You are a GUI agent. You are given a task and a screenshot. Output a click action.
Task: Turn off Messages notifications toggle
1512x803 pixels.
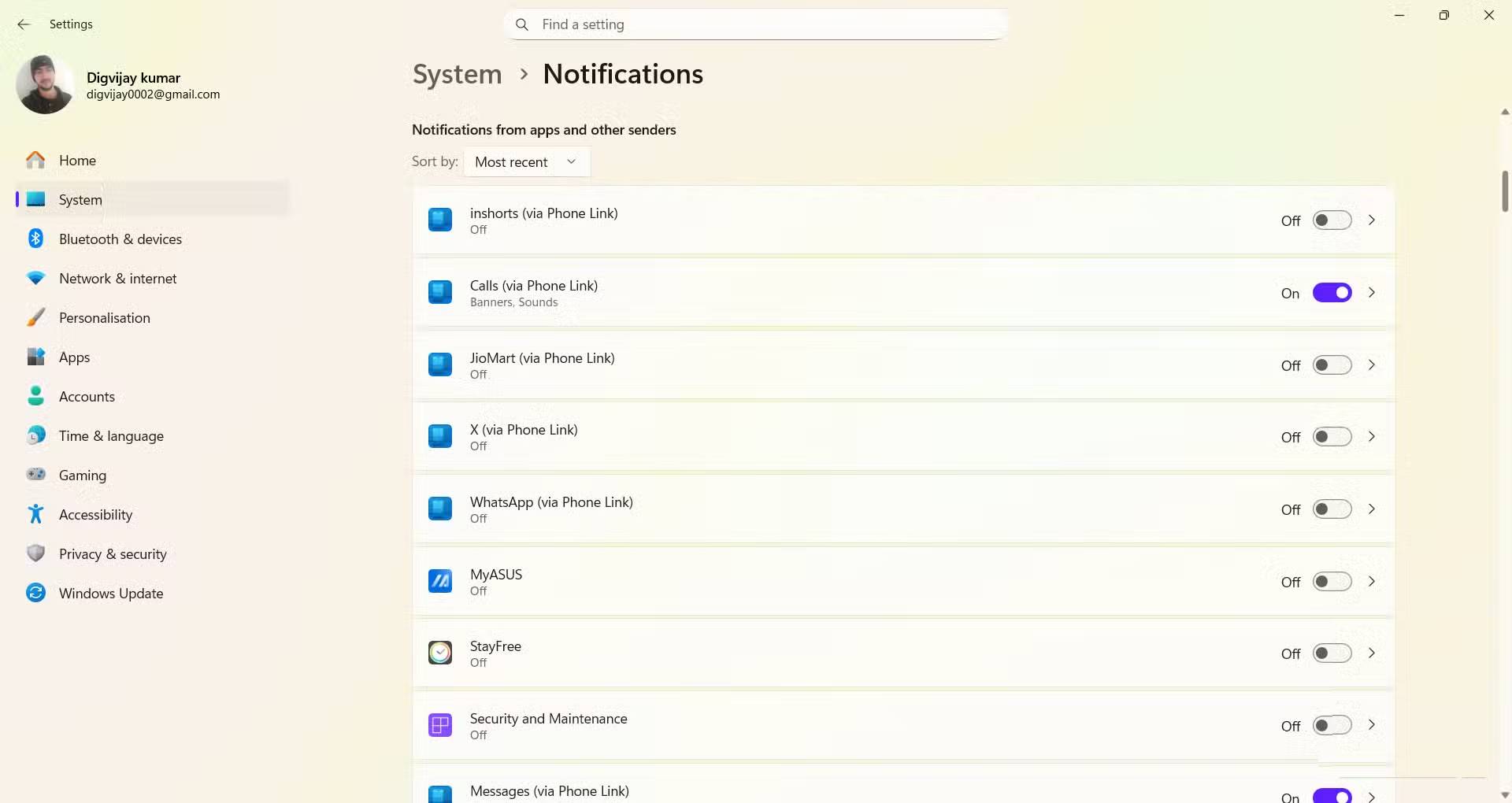coord(1332,796)
